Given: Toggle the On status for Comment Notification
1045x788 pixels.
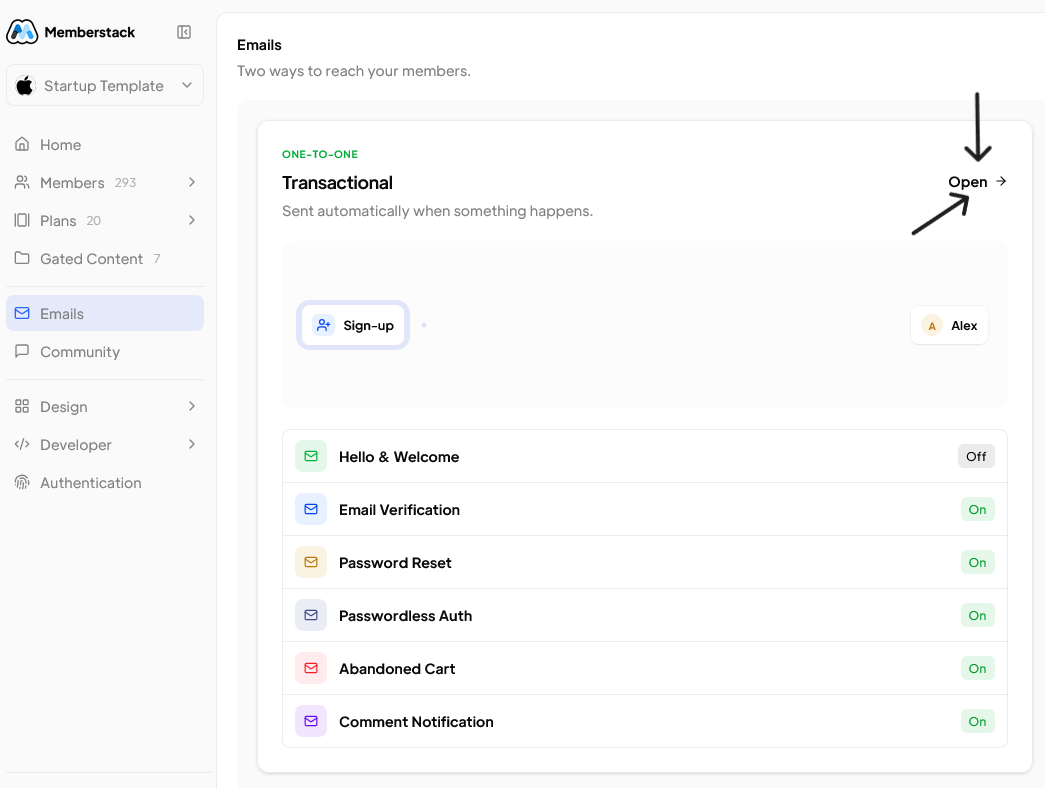Looking at the screenshot, I should 978,721.
